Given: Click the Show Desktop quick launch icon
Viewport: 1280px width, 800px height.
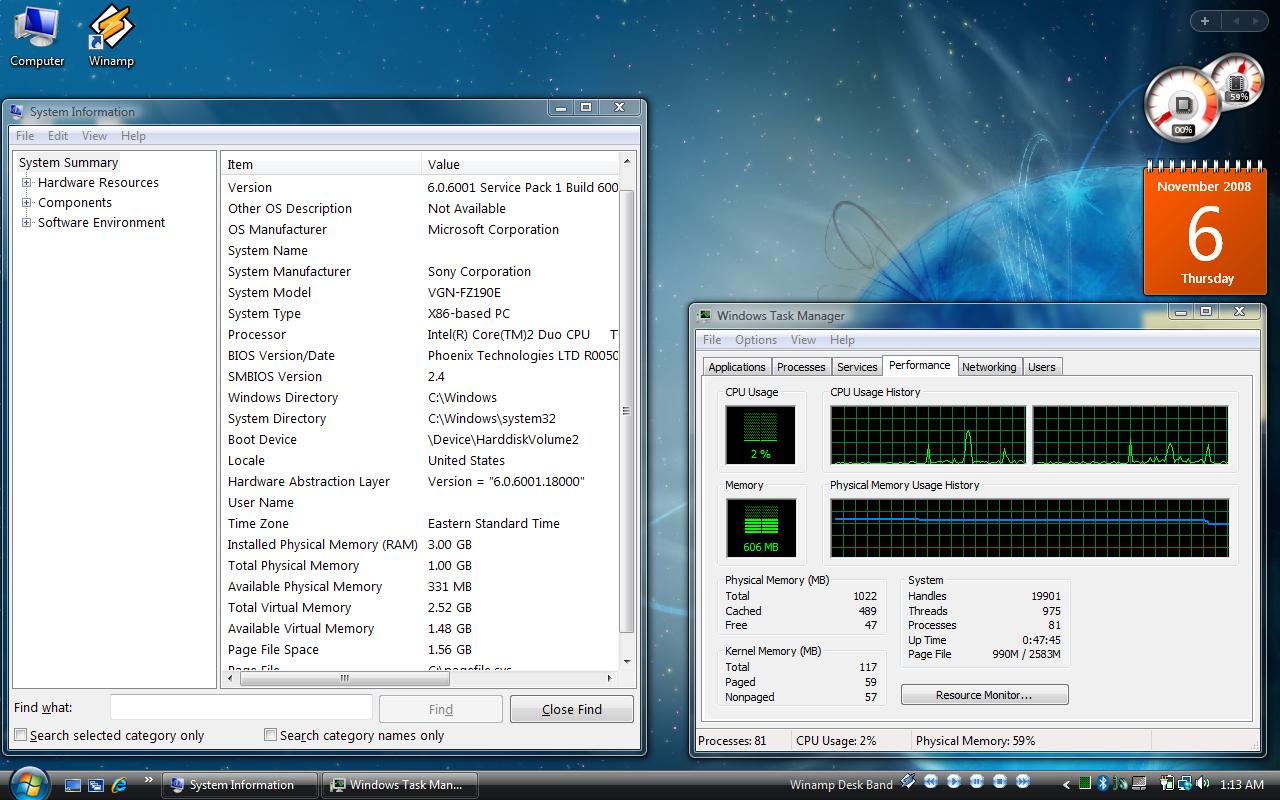Looking at the screenshot, I should (72, 785).
